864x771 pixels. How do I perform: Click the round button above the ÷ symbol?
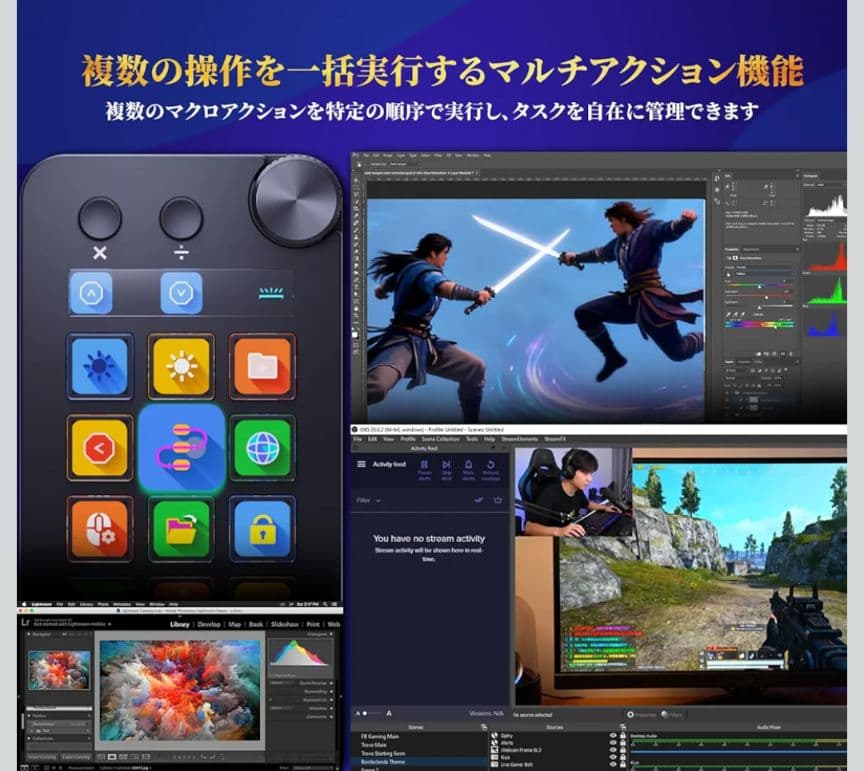181,218
